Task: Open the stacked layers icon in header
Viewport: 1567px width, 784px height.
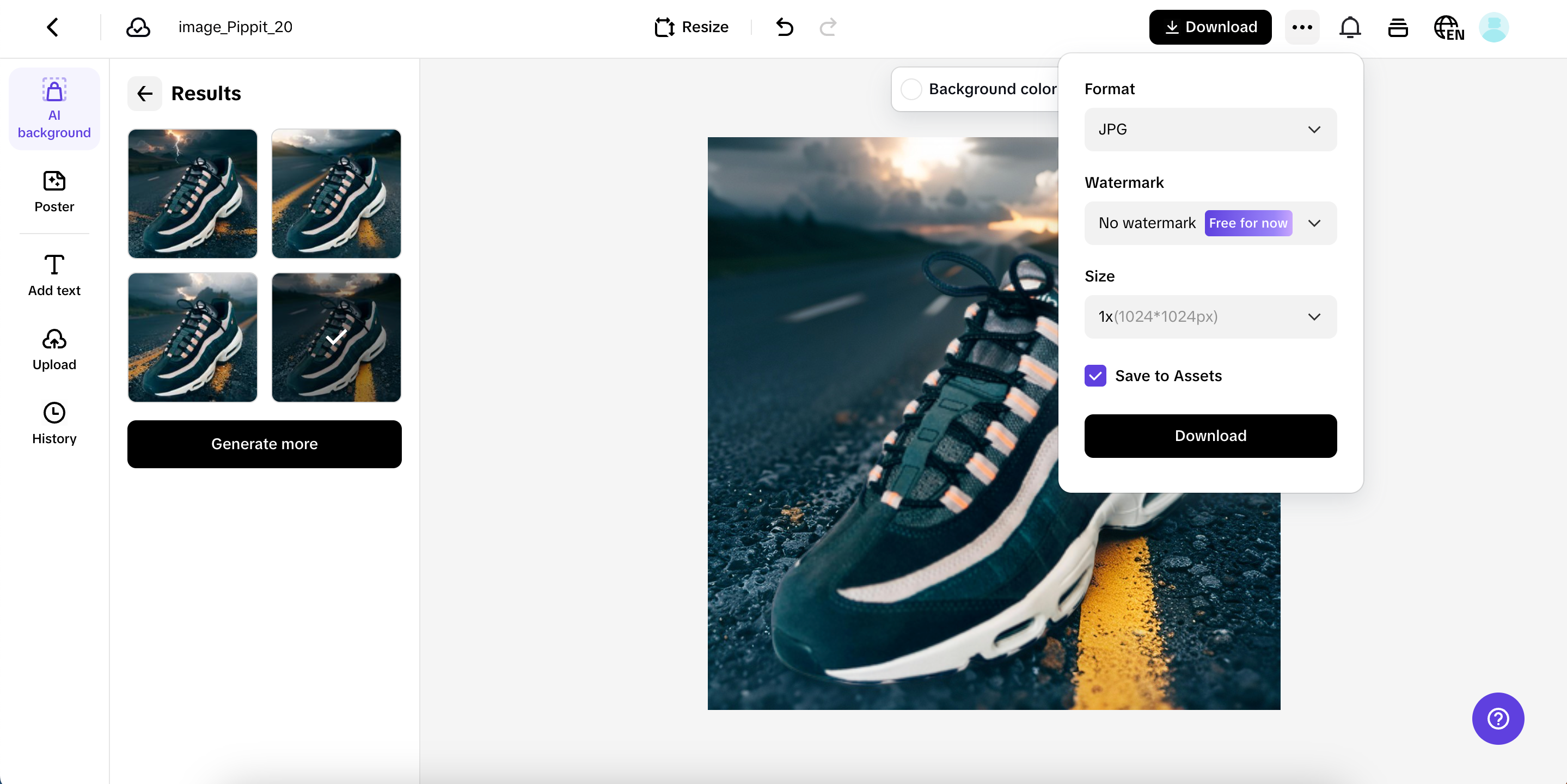Action: [x=1398, y=27]
